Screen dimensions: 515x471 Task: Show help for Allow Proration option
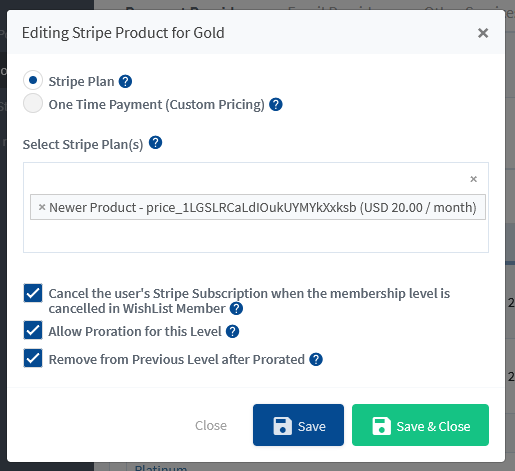click(232, 331)
